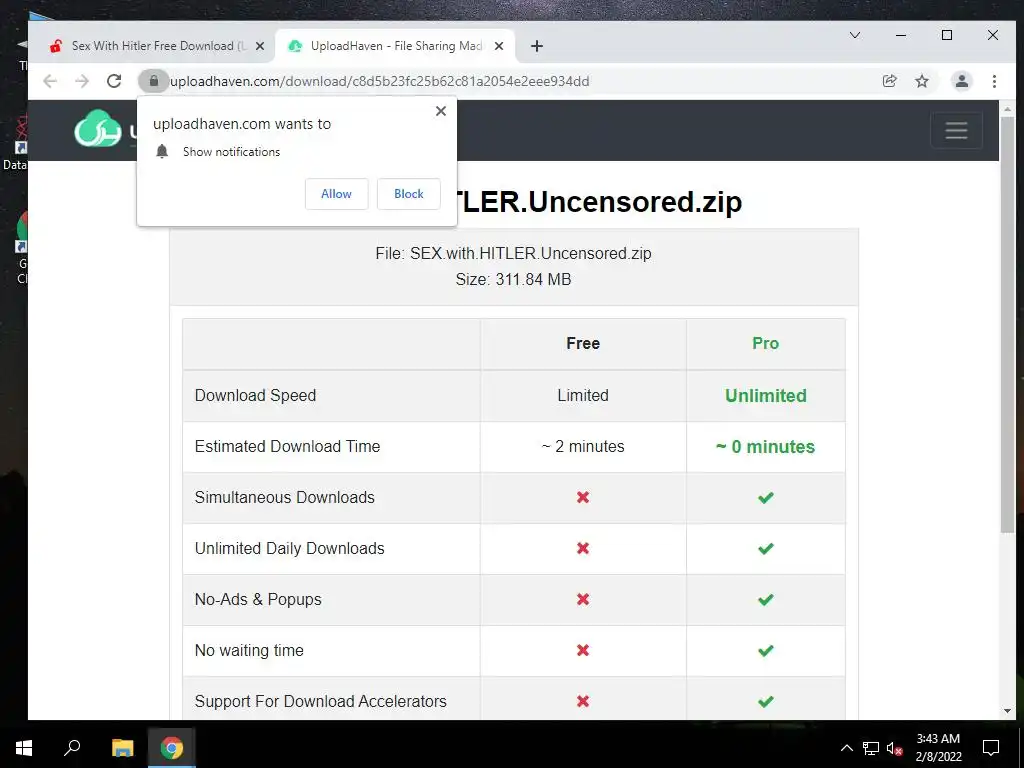Click green check for Download Accelerators support
1024x768 pixels.
point(765,701)
